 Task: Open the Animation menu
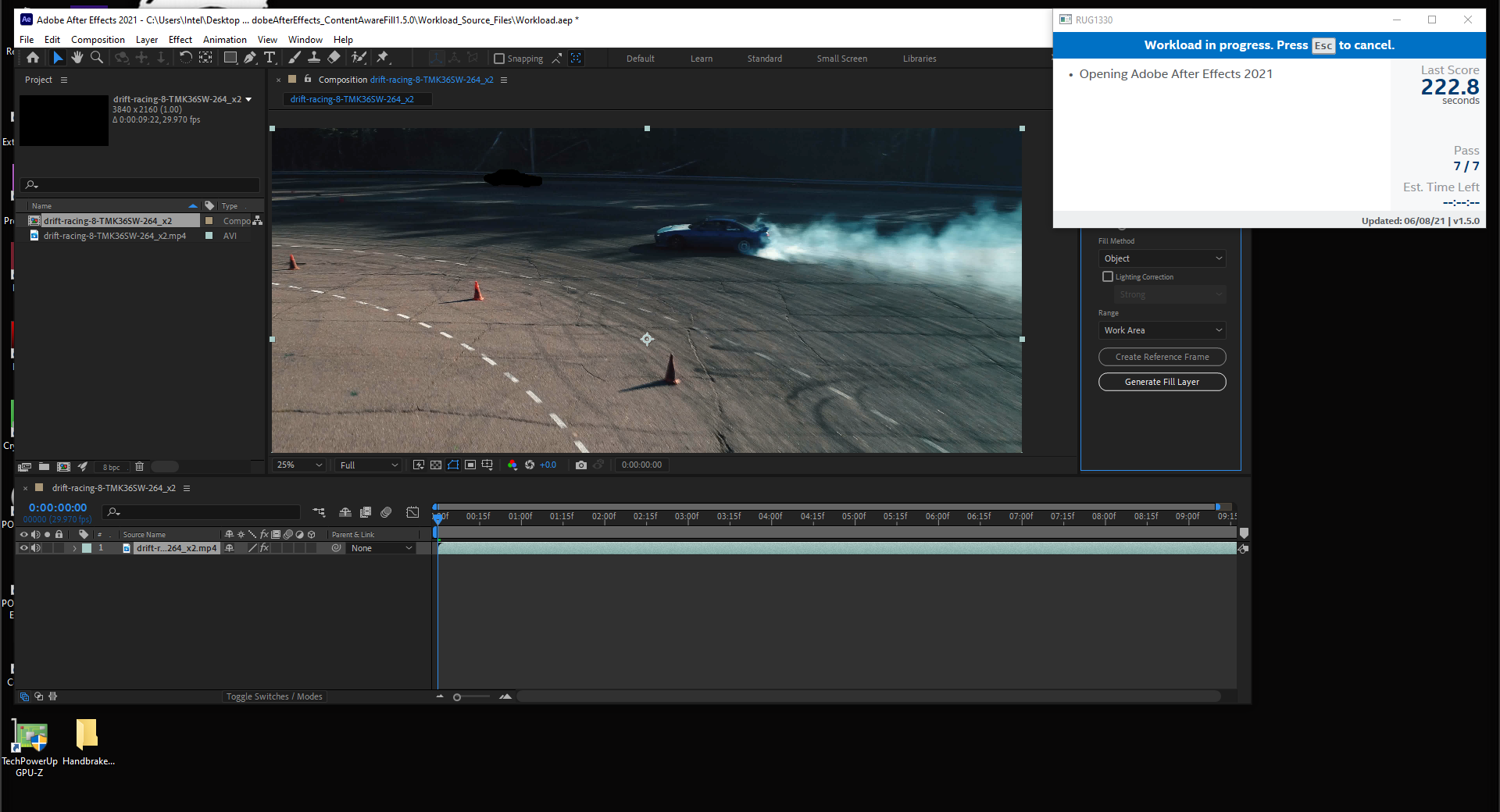[225, 40]
